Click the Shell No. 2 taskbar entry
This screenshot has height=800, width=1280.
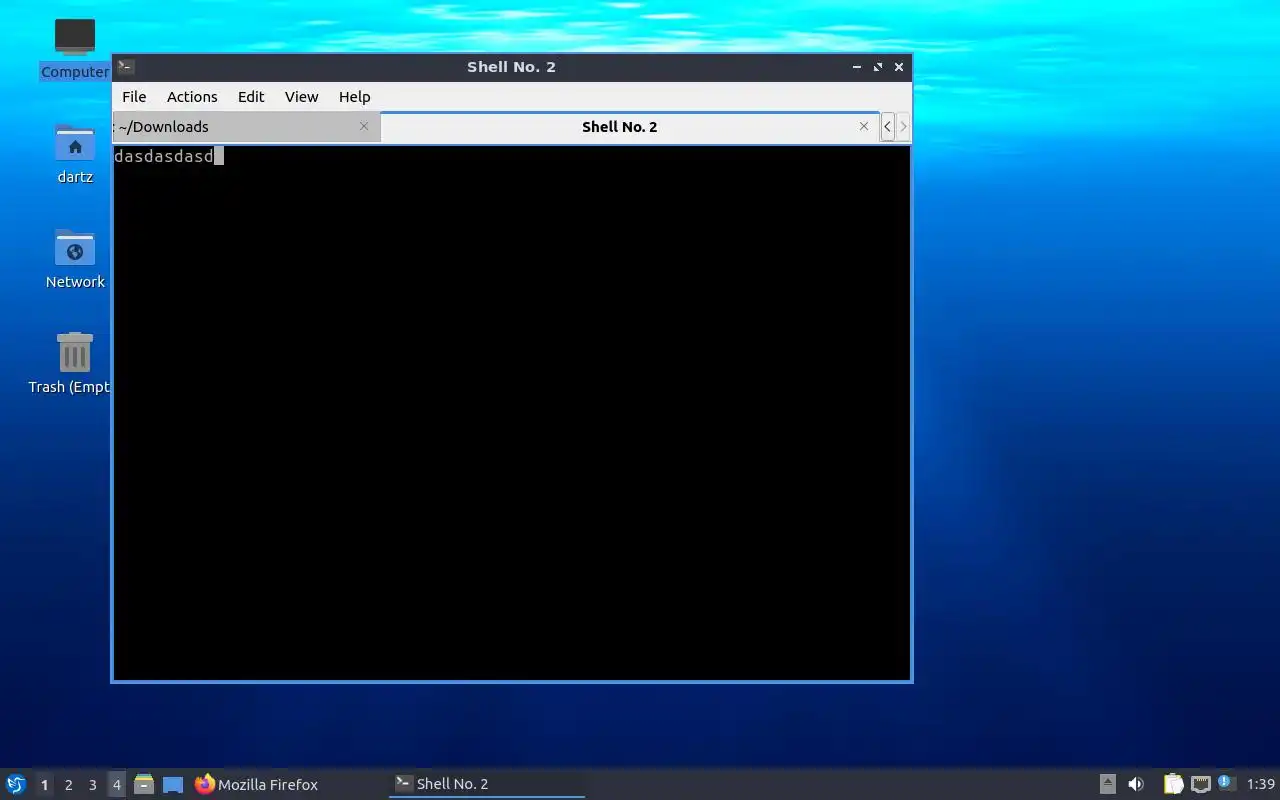pyautogui.click(x=487, y=784)
